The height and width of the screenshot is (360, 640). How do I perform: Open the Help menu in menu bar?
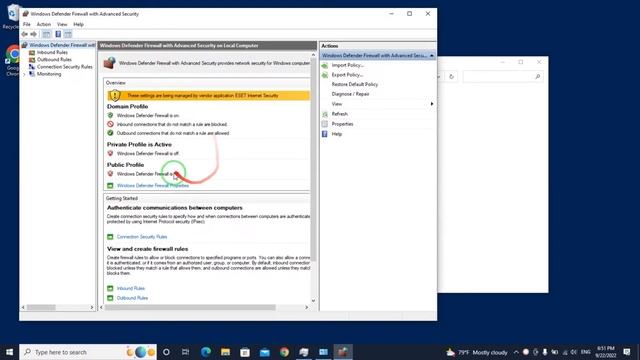78,24
